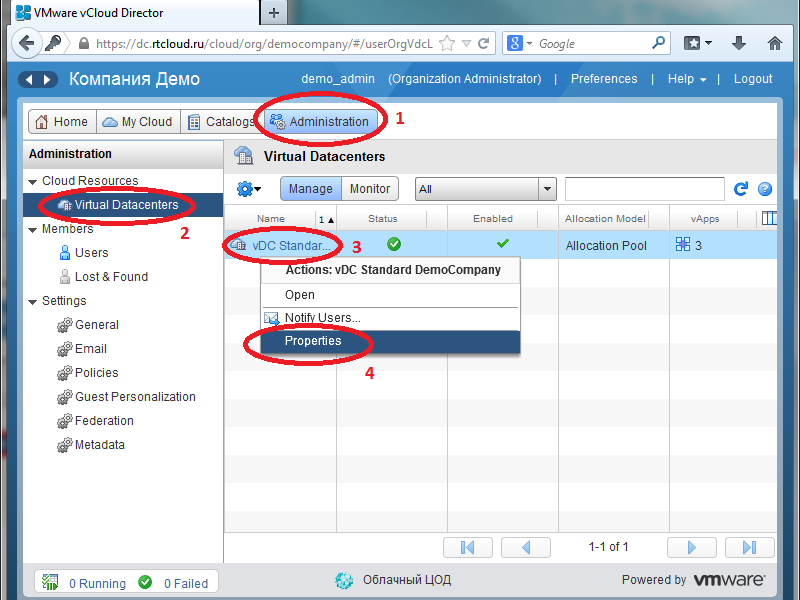Go to the previous page

point(526,547)
